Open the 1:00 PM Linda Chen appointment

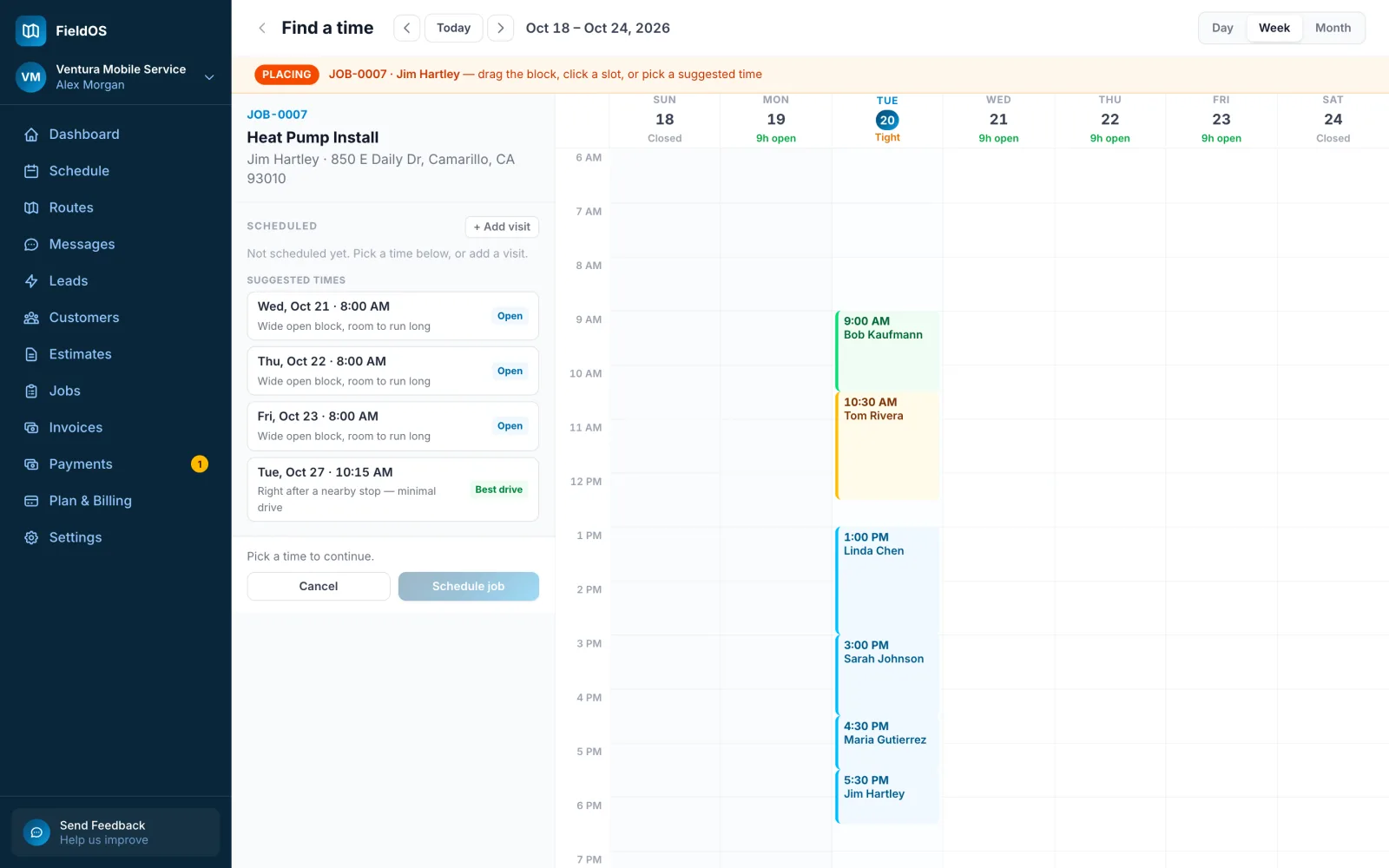[887, 581]
